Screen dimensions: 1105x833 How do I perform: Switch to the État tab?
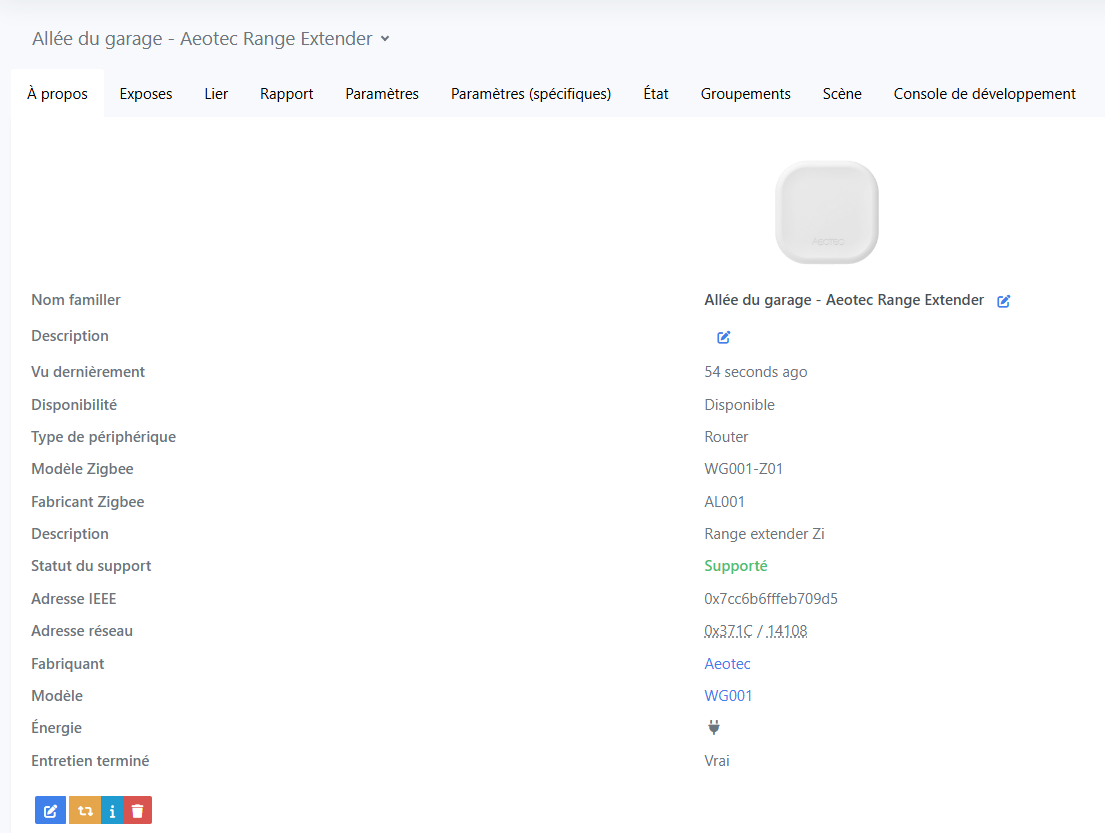tap(656, 94)
